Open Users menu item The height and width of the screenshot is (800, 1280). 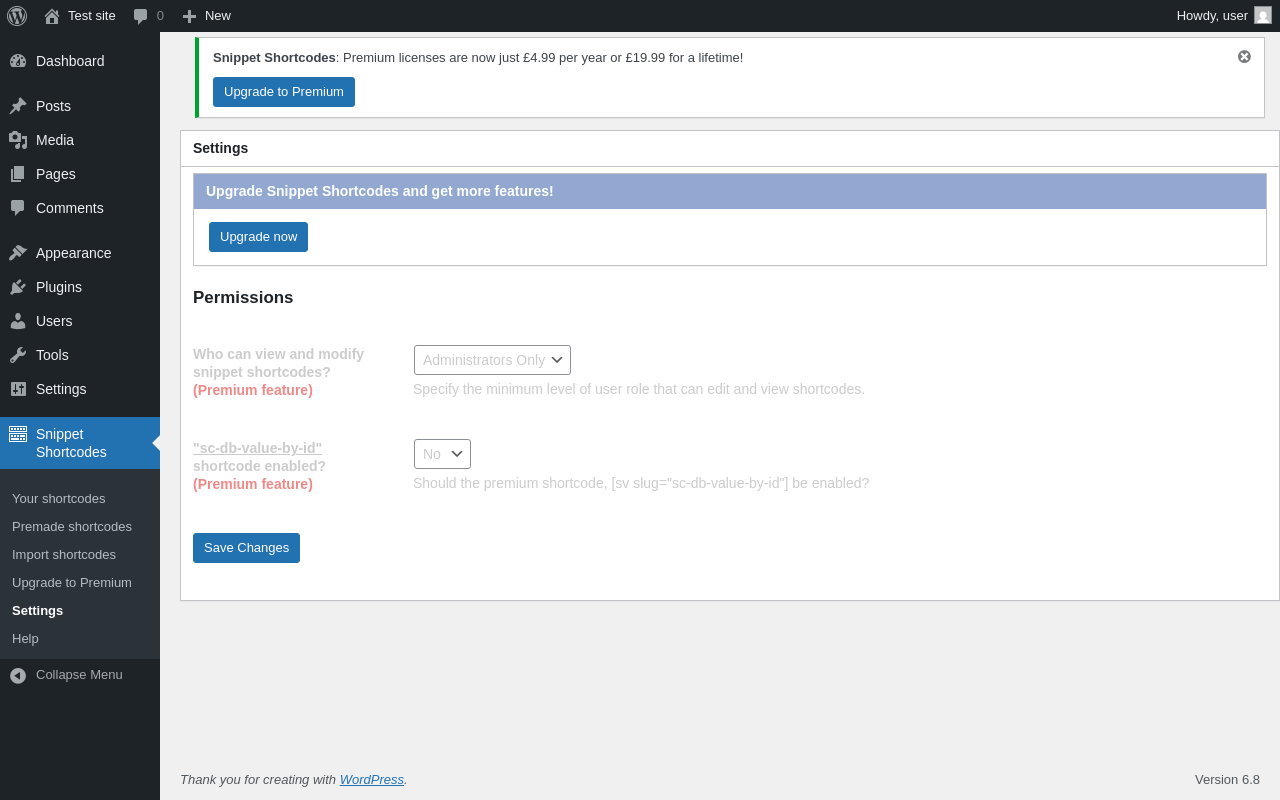(54, 321)
